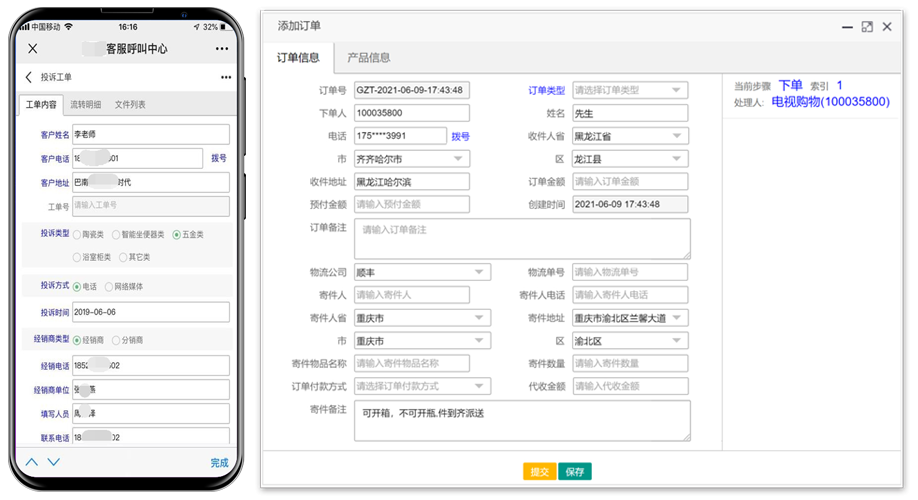The width and height of the screenshot is (918, 500).
Task: Open the more options menu beside 客服呼叫中心
Action: click(221, 48)
